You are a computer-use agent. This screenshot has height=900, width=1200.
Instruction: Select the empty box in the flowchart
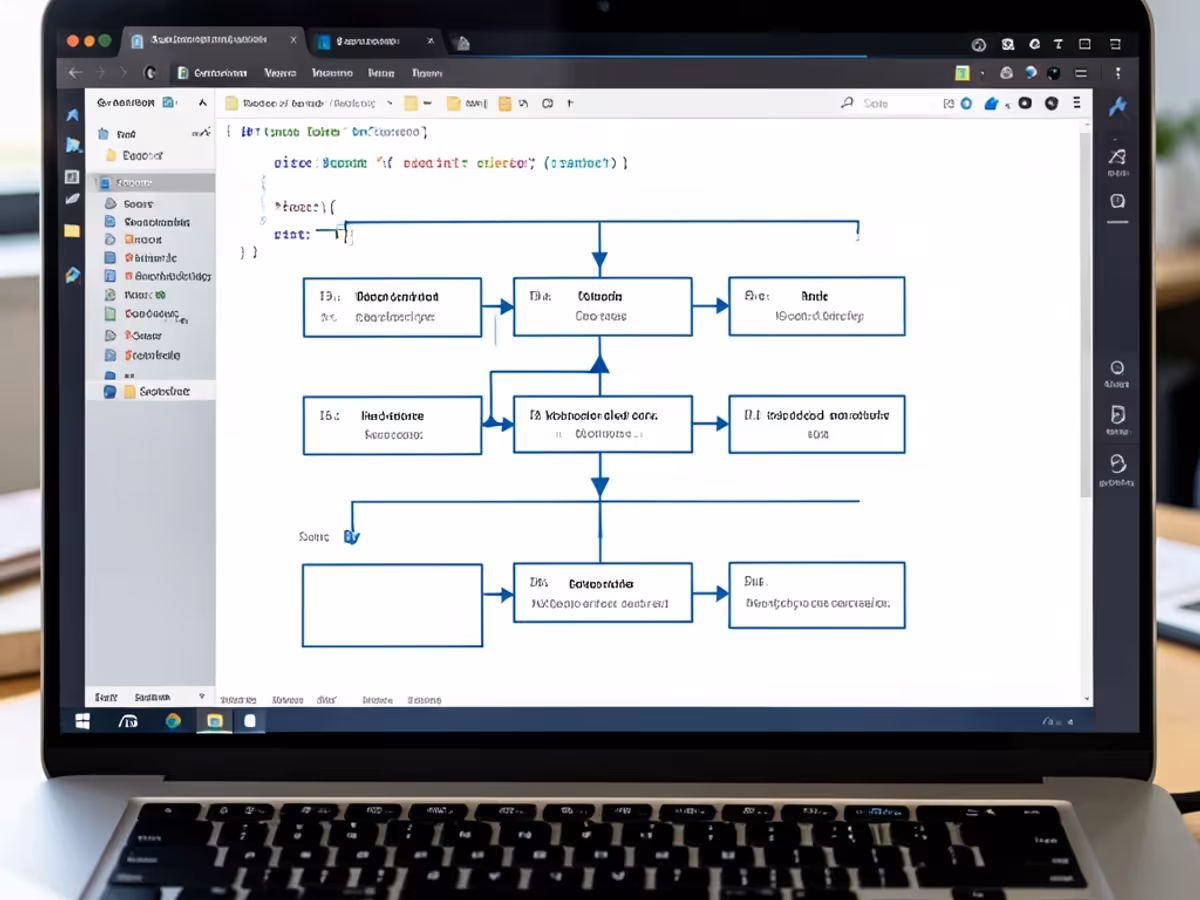pos(392,605)
